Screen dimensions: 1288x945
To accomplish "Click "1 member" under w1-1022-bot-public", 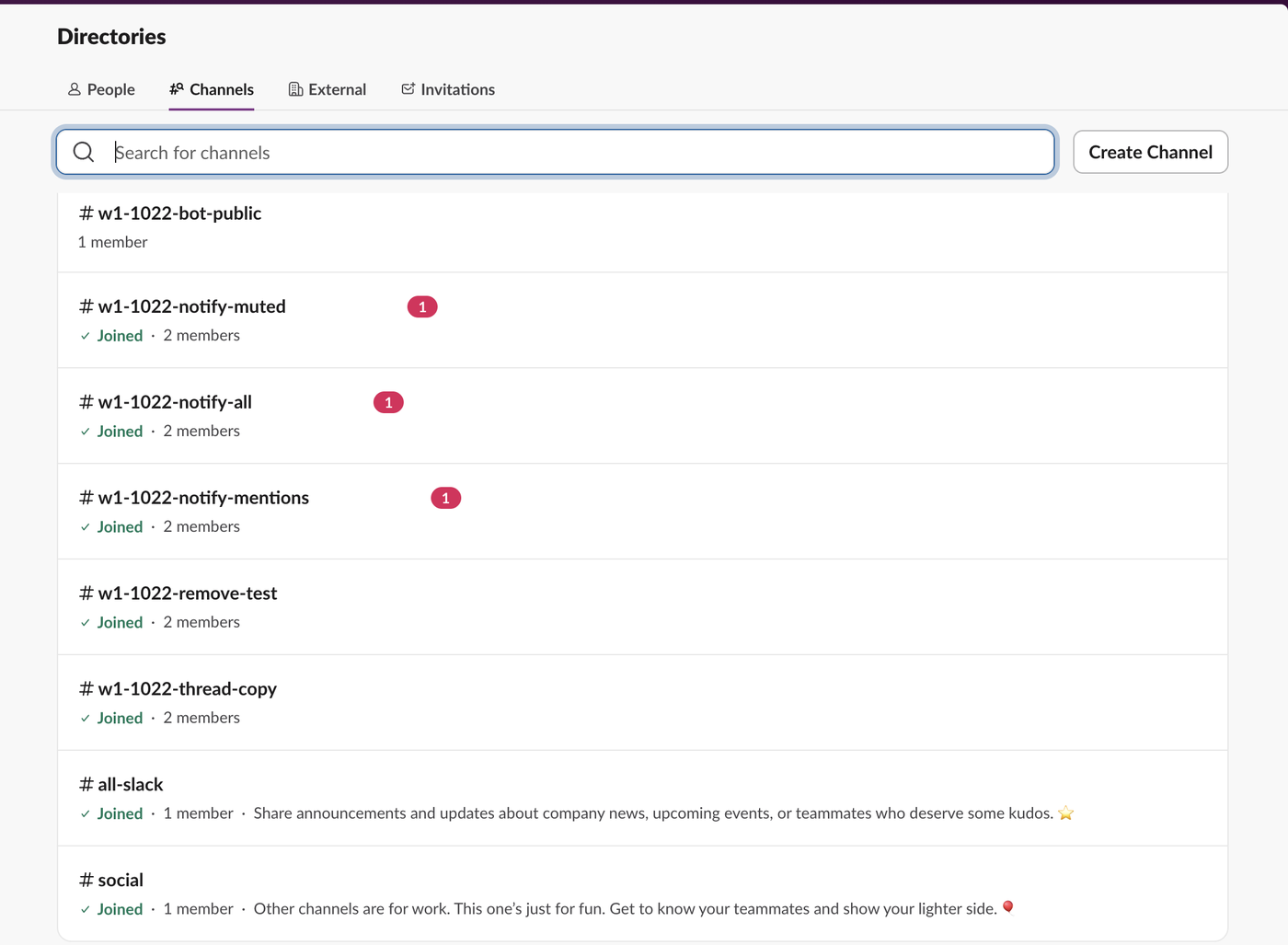I will (112, 242).
